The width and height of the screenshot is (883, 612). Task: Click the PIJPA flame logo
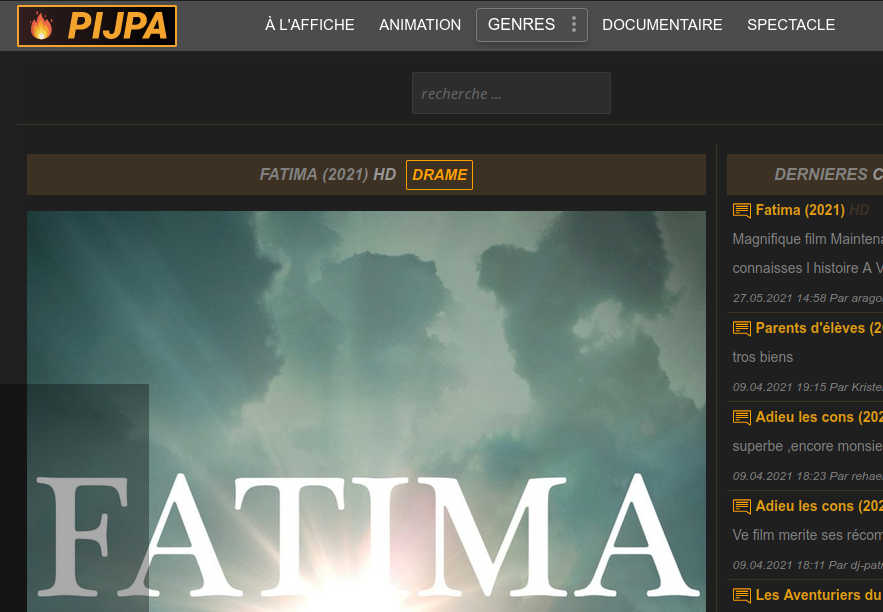97,26
